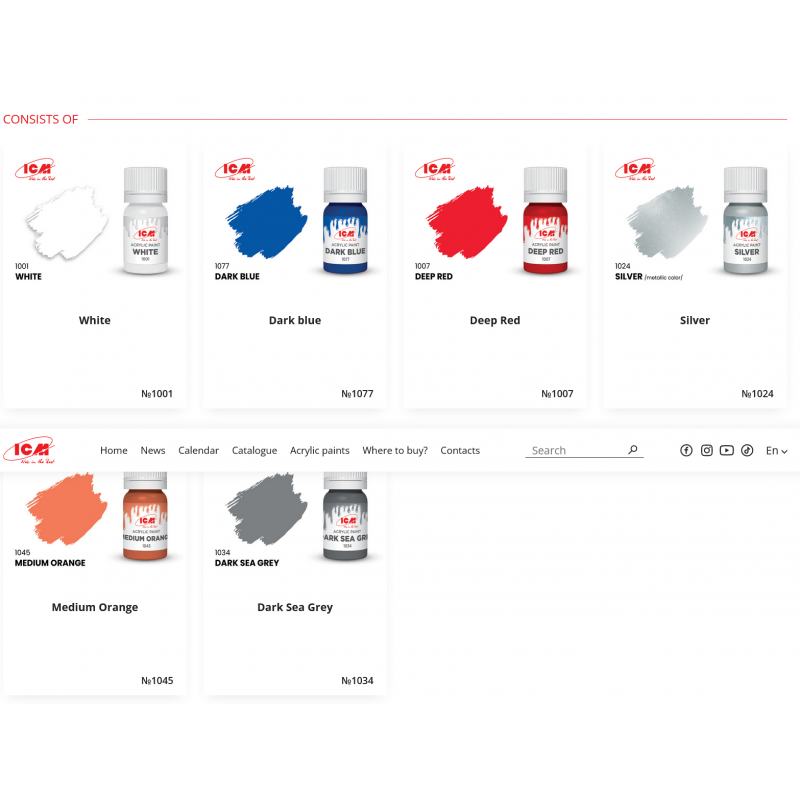Expand the En language dropdown
This screenshot has height=800, width=800.
click(777, 451)
